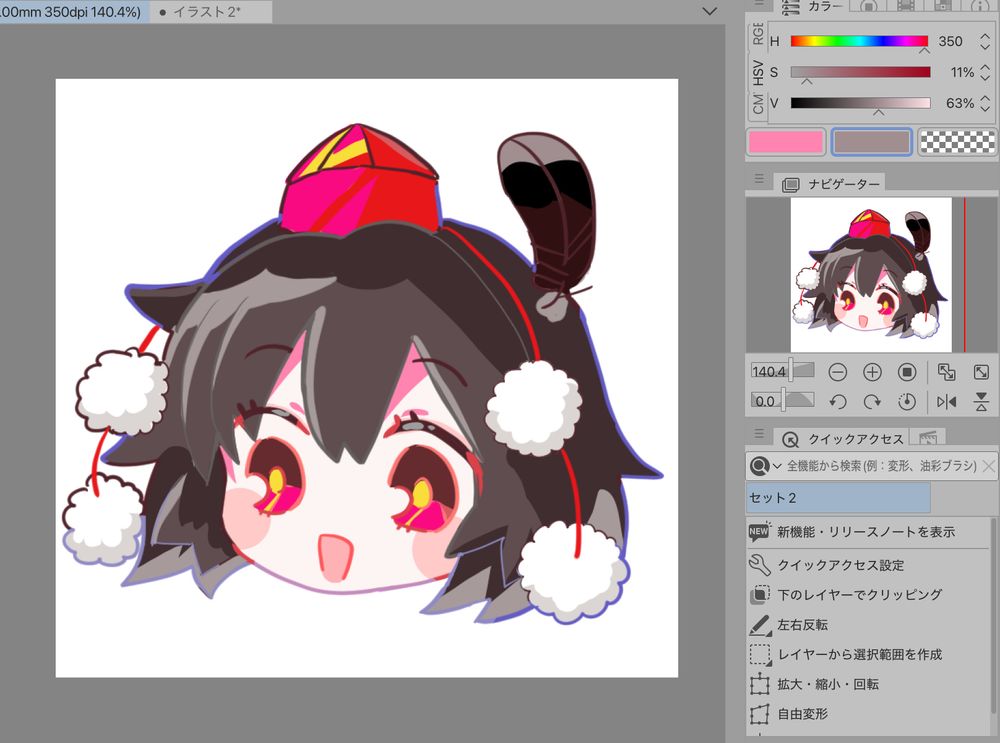The width and height of the screenshot is (1000, 743).
Task: Zoom out with the navigator minus icon
Action: click(837, 372)
